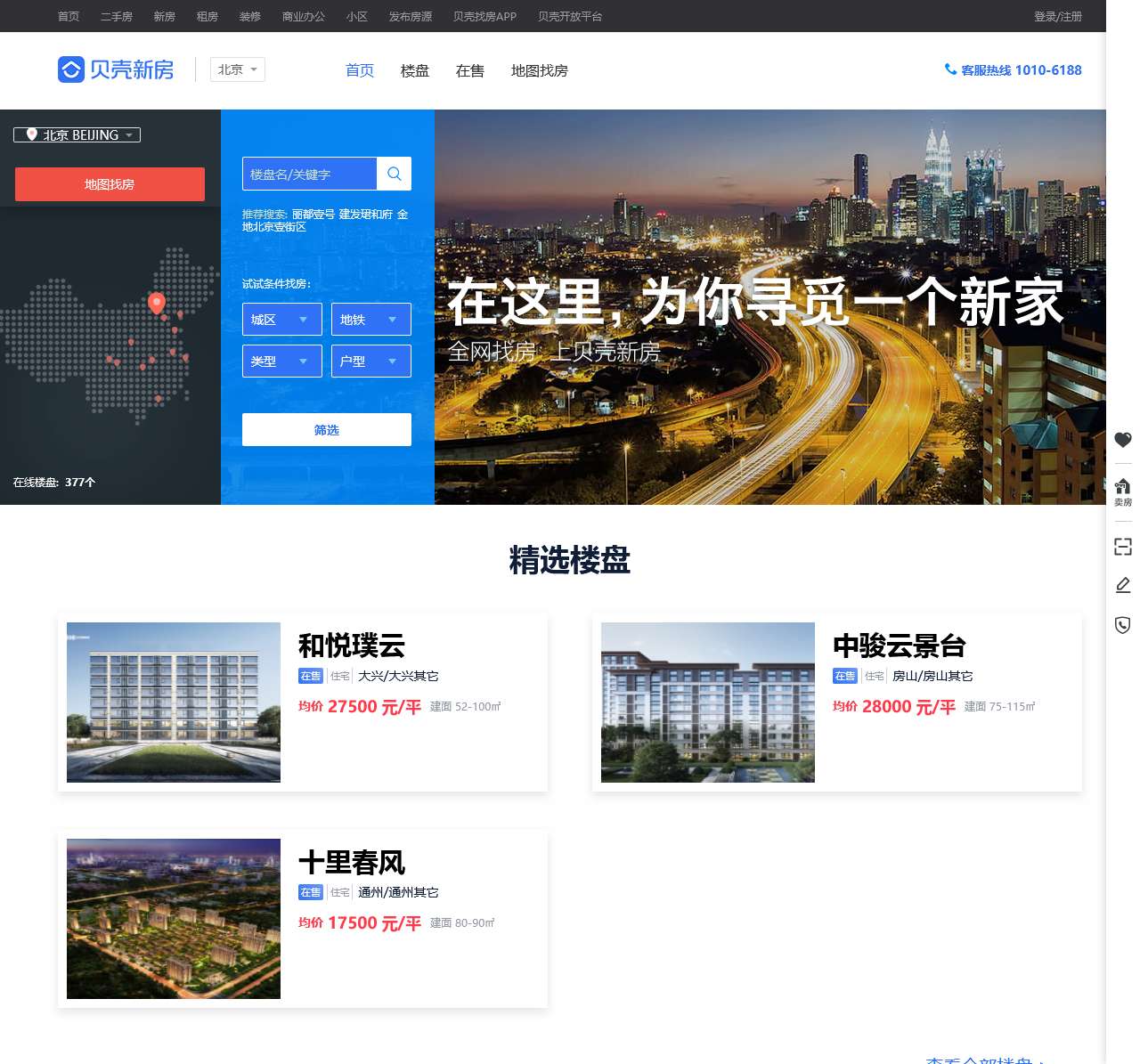The image size is (1140, 1064).
Task: Click the 在售 tag on 和悦璞云
Action: pyautogui.click(x=311, y=676)
